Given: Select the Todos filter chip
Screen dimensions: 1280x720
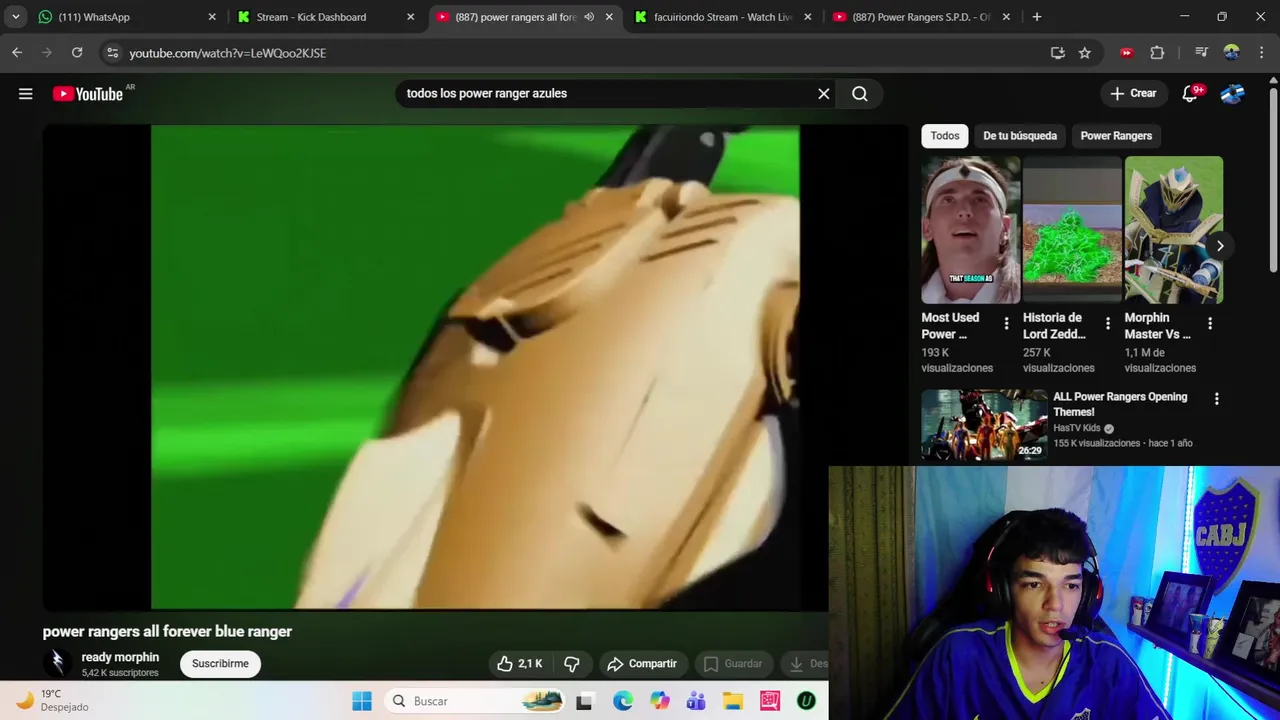Looking at the screenshot, I should pos(945,135).
